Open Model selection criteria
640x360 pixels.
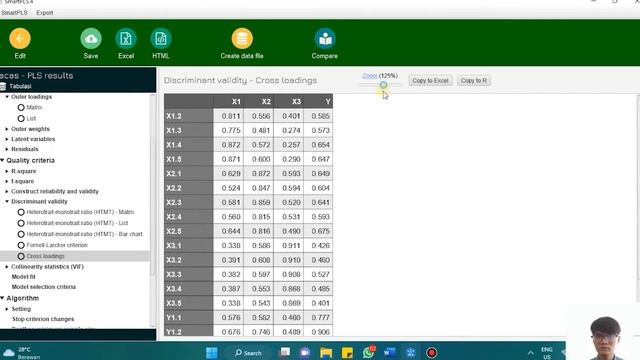tap(44, 287)
